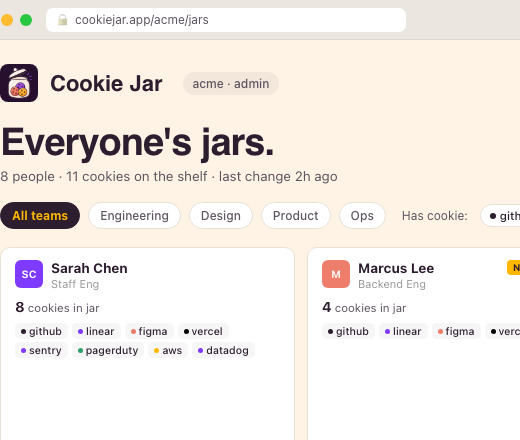Click the padlock icon in address bar
Viewport: 520px width, 440px height.
pyautogui.click(x=62, y=20)
